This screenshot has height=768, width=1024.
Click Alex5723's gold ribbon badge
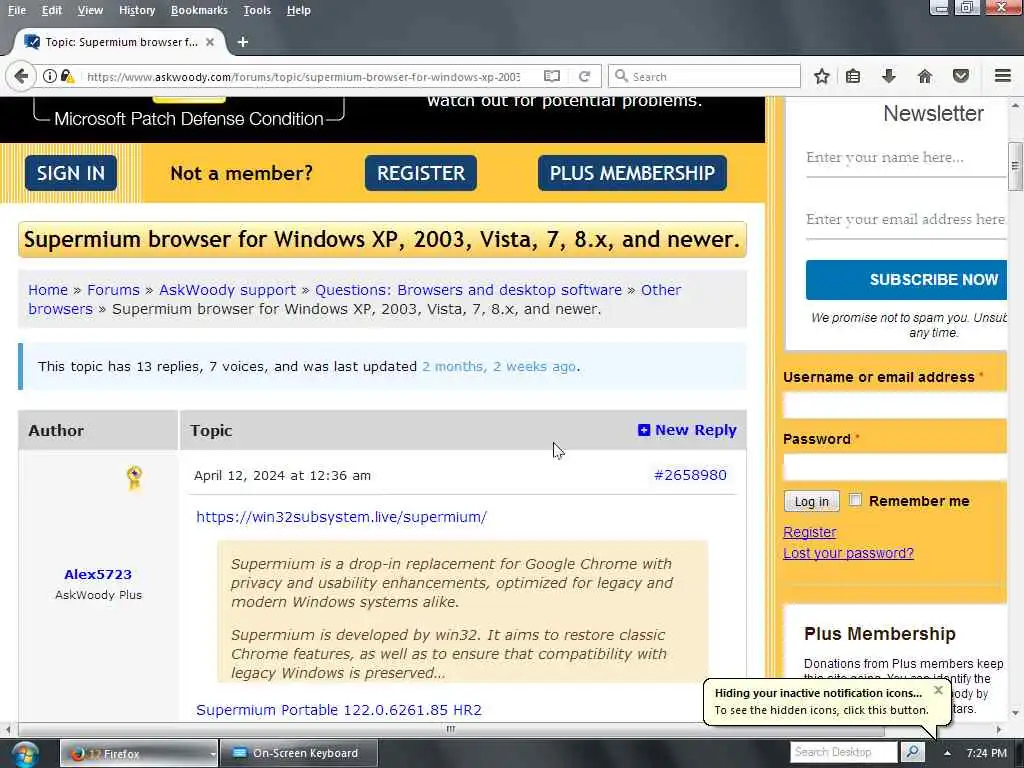134,477
